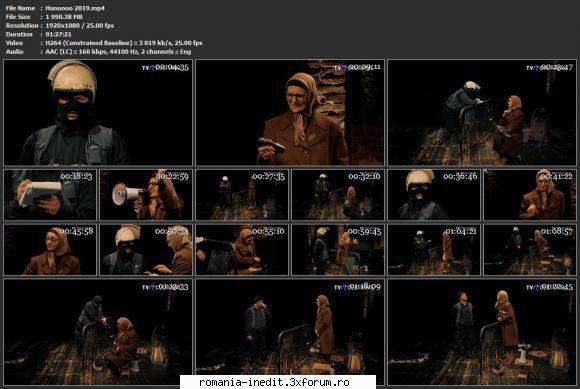Select the large bottom-right stage scene thumbnail
This screenshot has height=389, width=580.
coord(482,332)
